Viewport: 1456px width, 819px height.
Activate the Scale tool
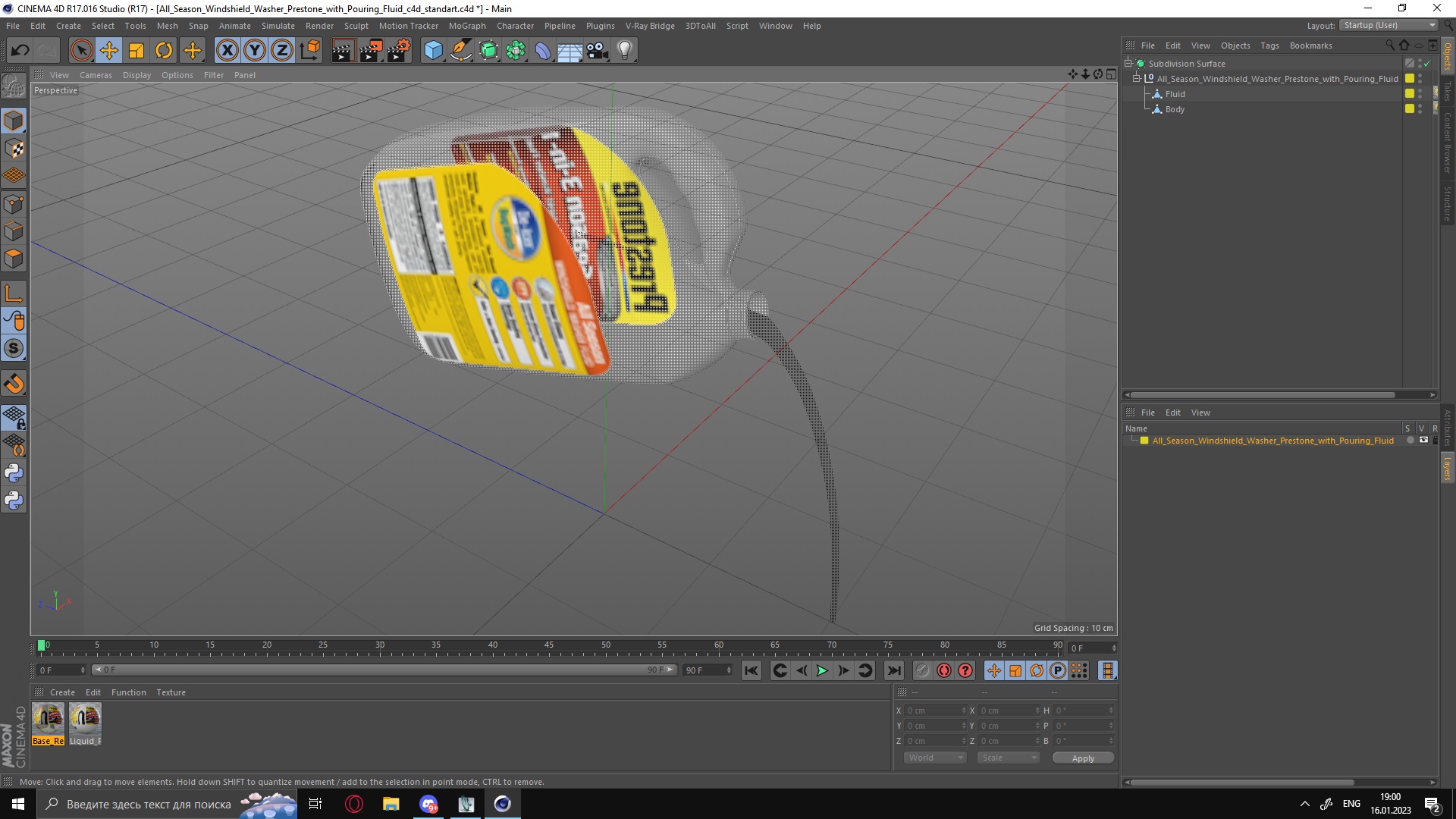click(x=136, y=51)
